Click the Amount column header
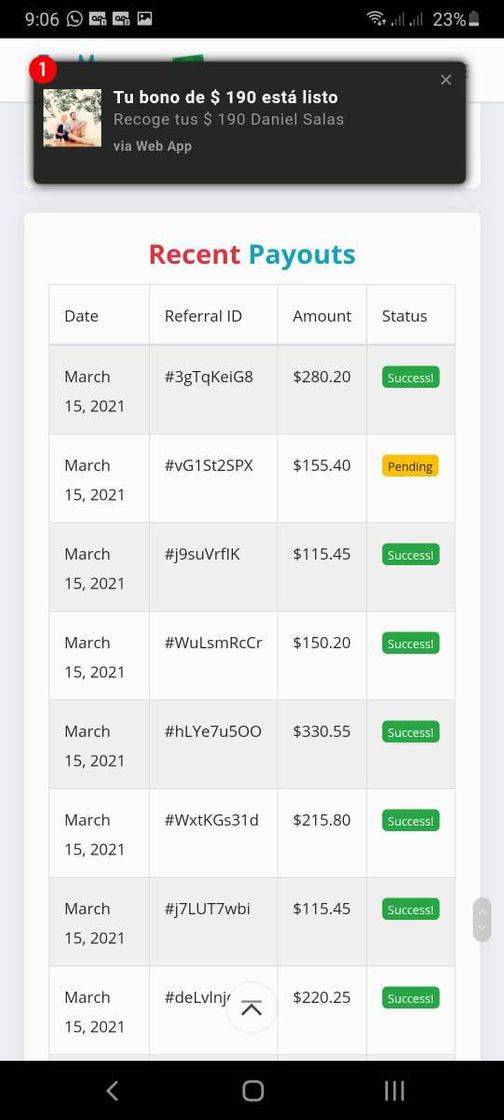Viewport: 504px width, 1120px height. tap(322, 316)
